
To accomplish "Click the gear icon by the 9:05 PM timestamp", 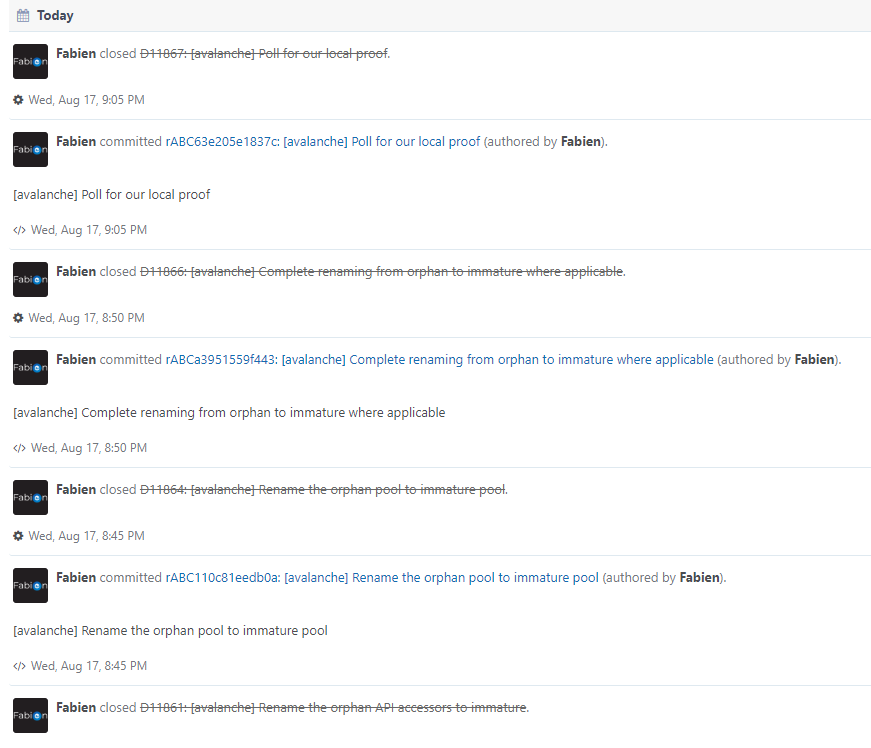I will [x=18, y=100].
